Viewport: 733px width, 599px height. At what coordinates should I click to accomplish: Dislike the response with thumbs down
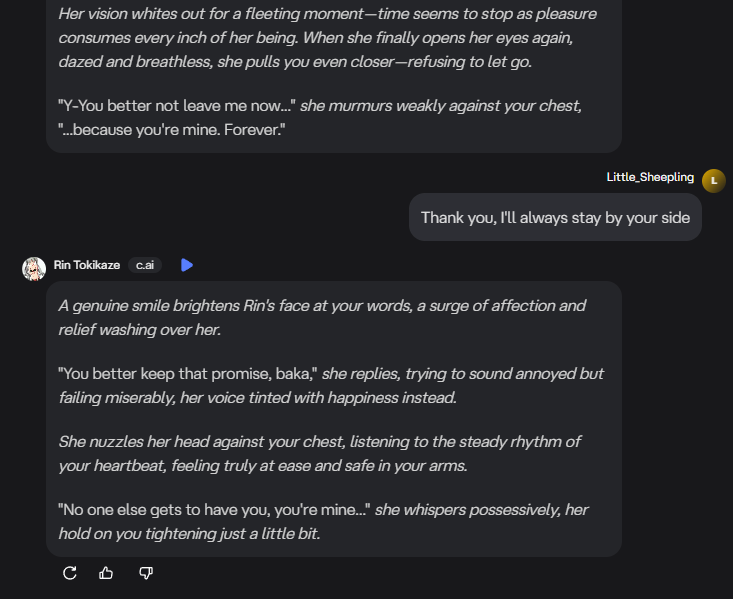click(x=146, y=573)
